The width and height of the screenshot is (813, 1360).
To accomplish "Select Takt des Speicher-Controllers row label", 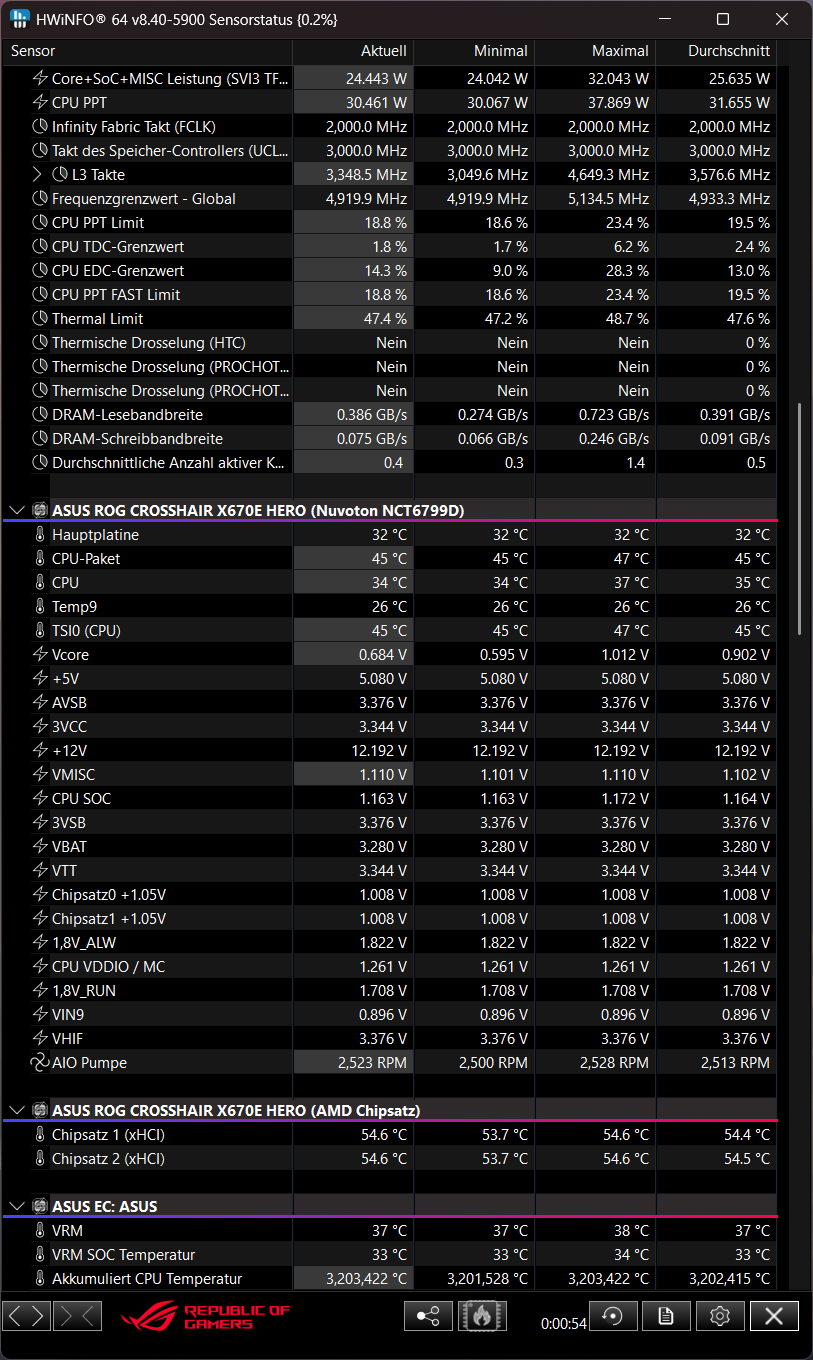I will click(x=171, y=150).
